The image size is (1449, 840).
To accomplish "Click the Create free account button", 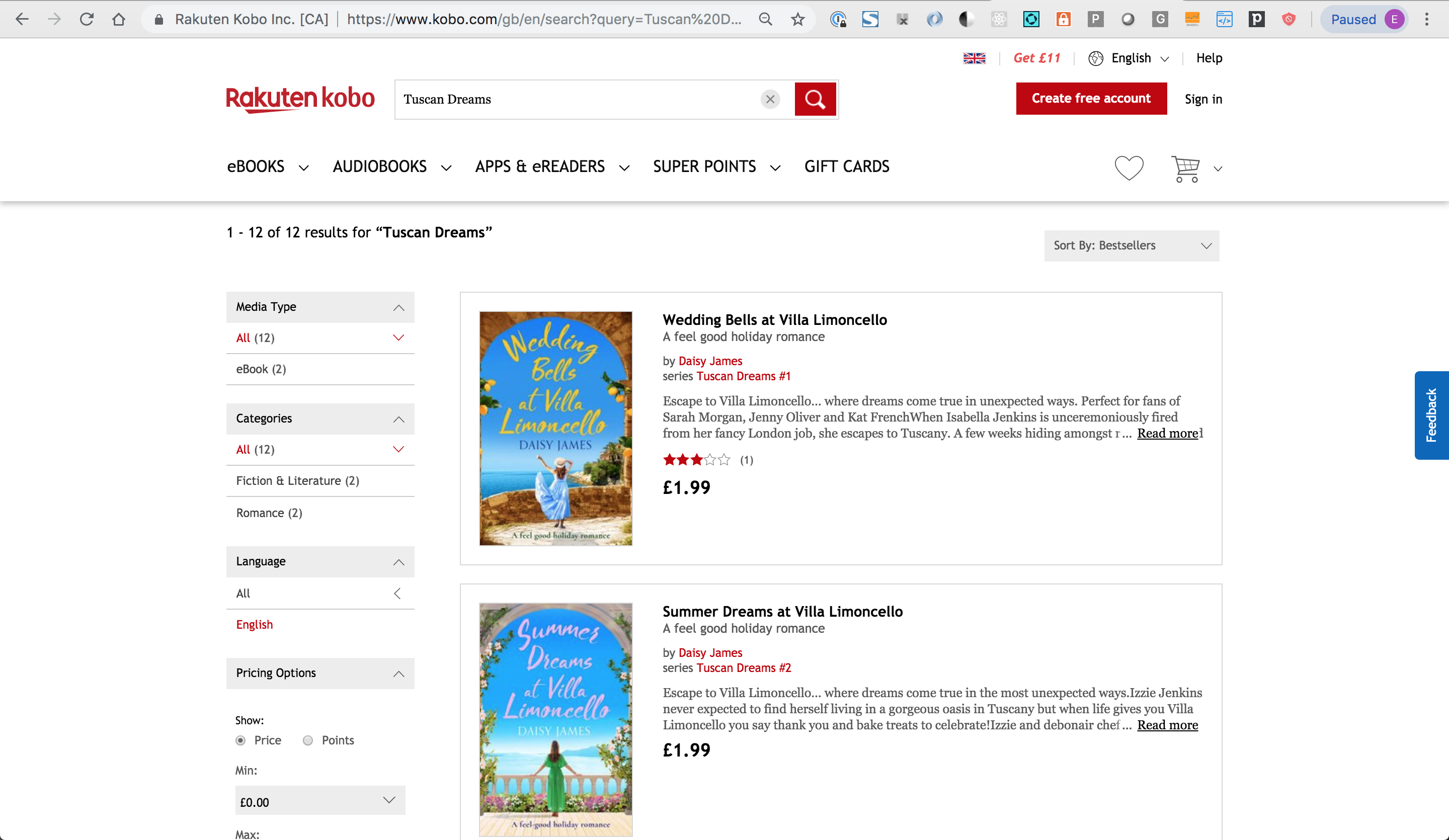I will tap(1091, 98).
